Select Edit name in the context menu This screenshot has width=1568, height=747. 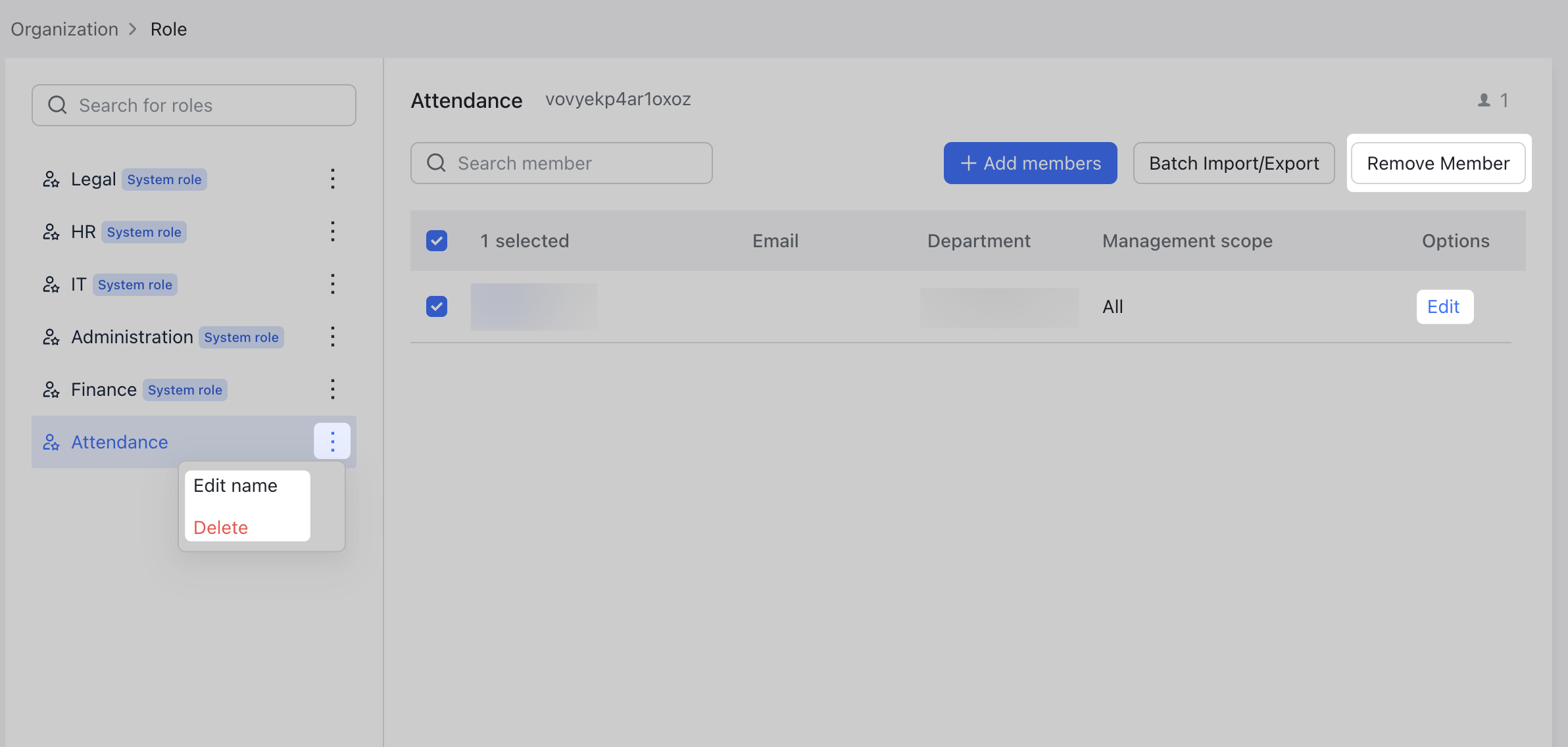click(x=235, y=485)
